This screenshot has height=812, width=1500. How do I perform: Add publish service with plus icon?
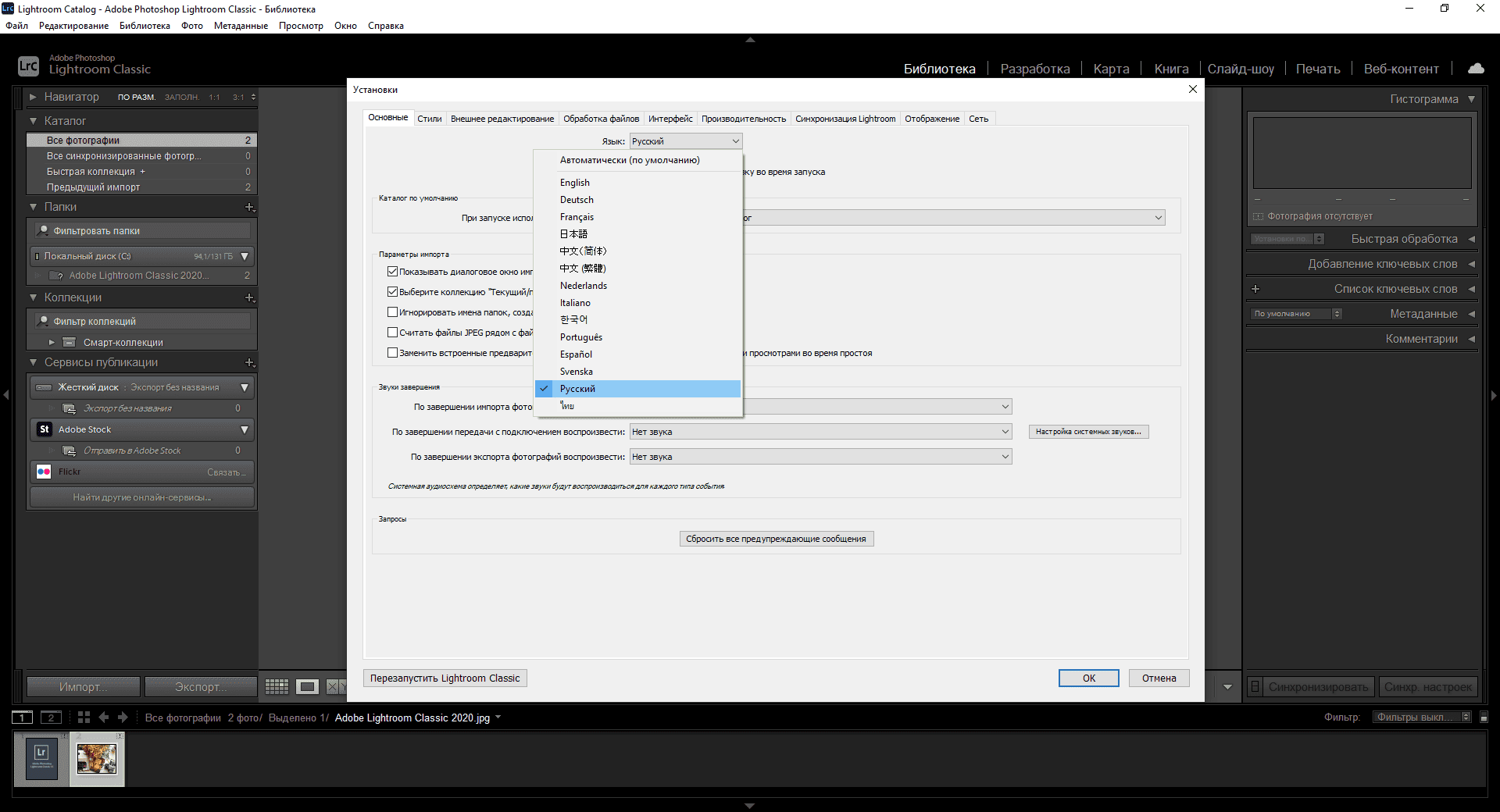pyautogui.click(x=250, y=362)
